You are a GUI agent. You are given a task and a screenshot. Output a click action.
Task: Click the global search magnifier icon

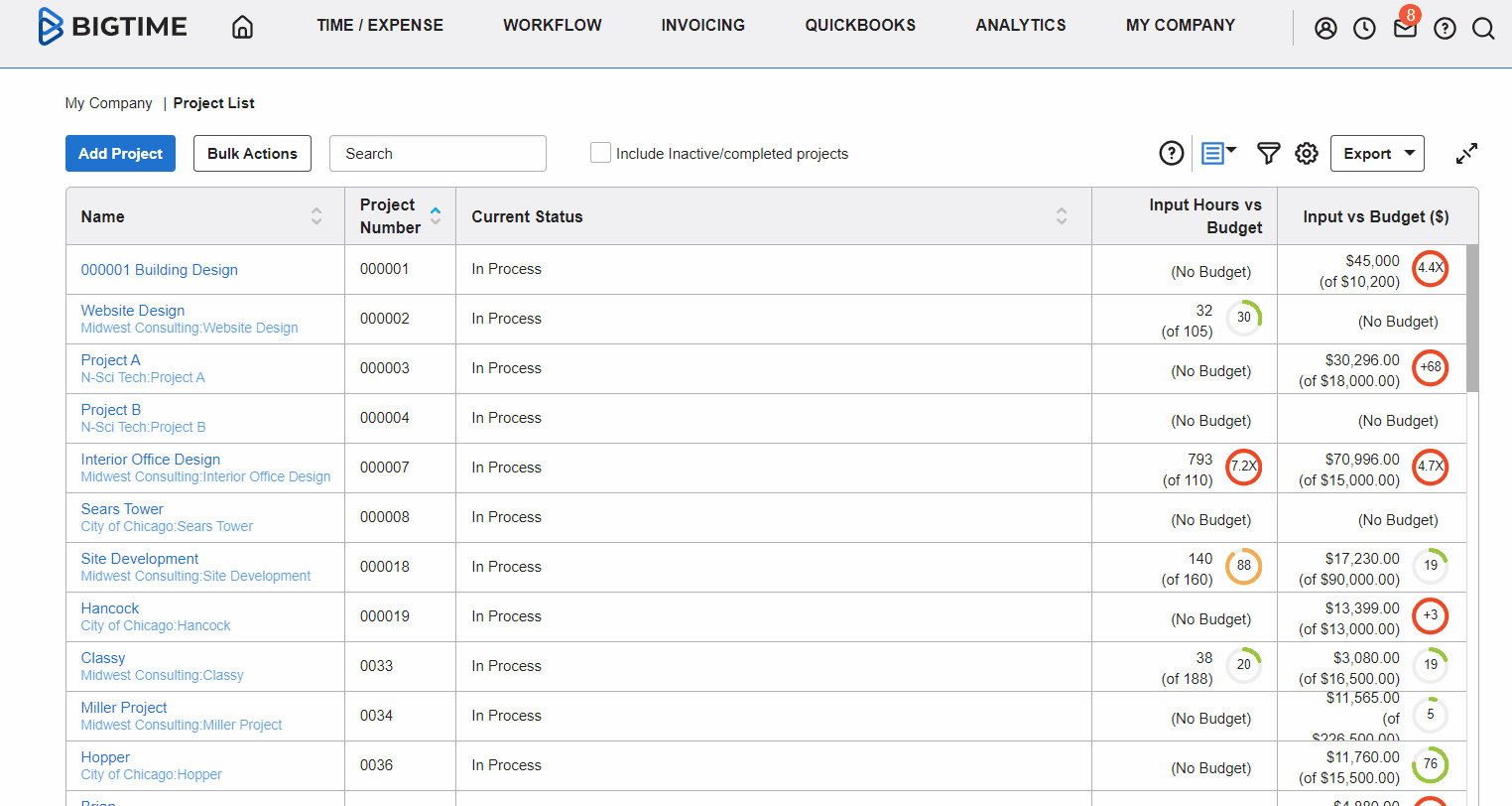[1483, 29]
